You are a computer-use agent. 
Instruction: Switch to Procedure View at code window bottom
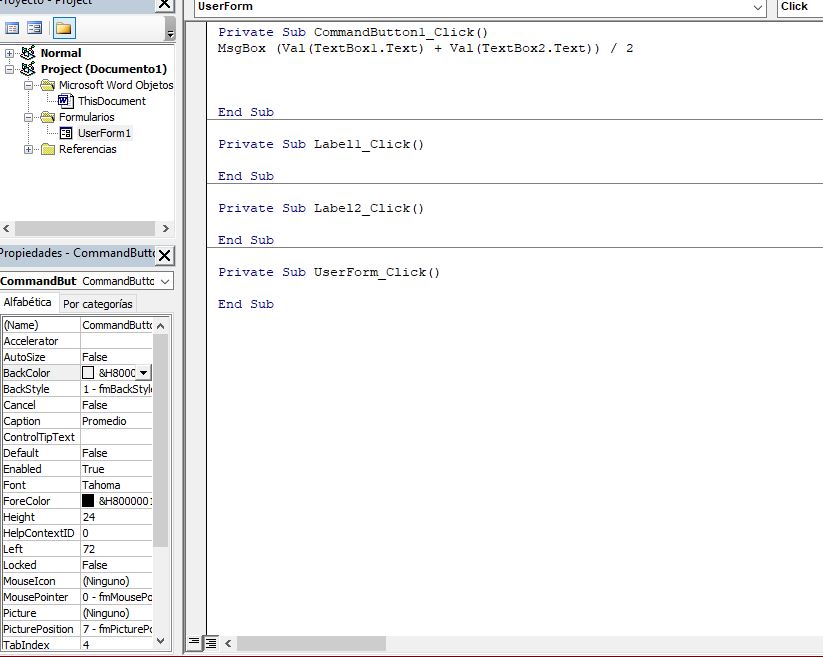195,643
